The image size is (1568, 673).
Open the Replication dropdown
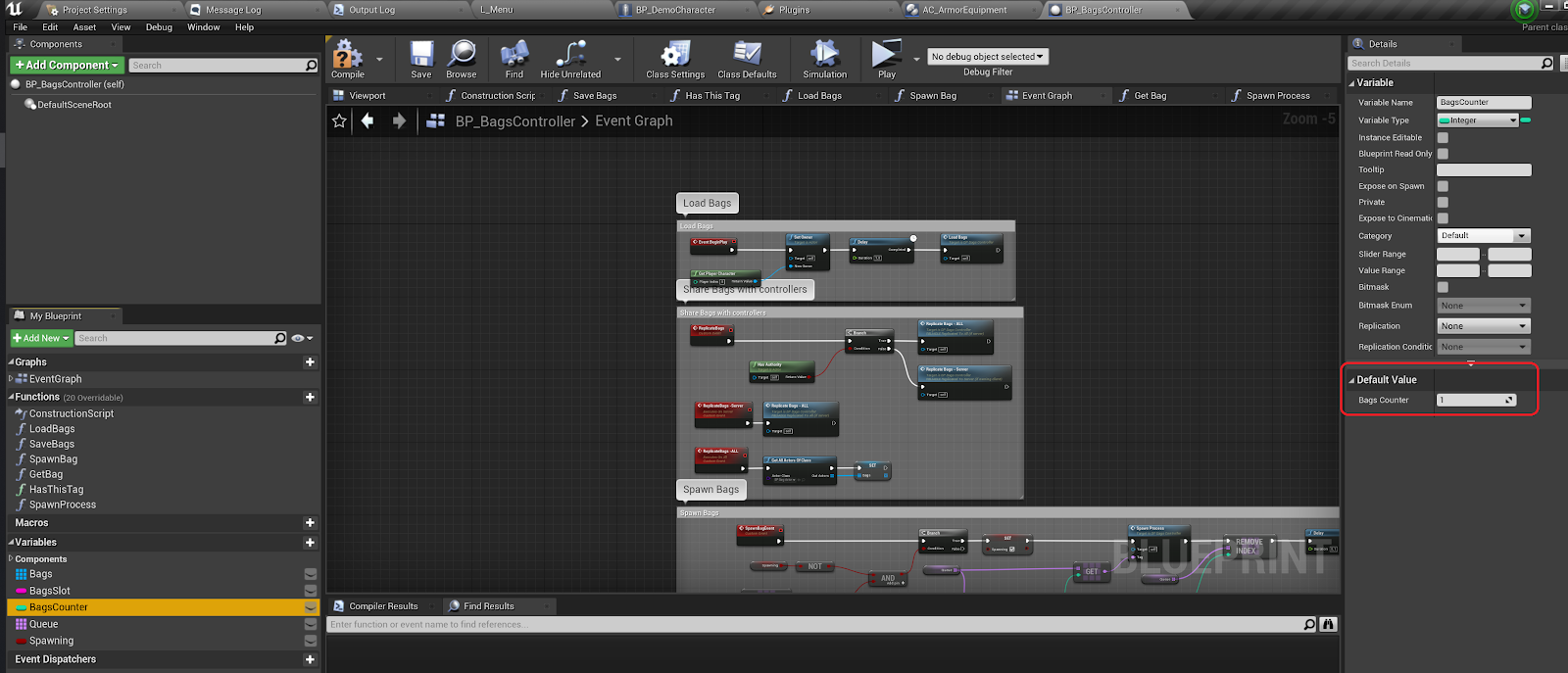(x=1483, y=326)
